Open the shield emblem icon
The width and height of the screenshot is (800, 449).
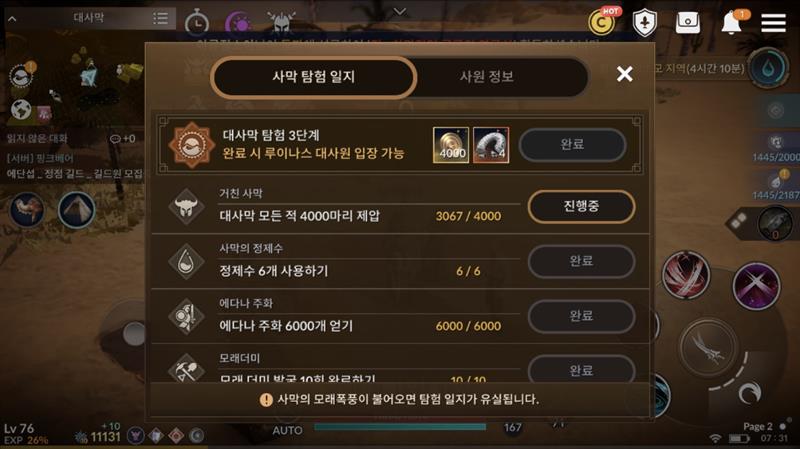click(x=644, y=23)
